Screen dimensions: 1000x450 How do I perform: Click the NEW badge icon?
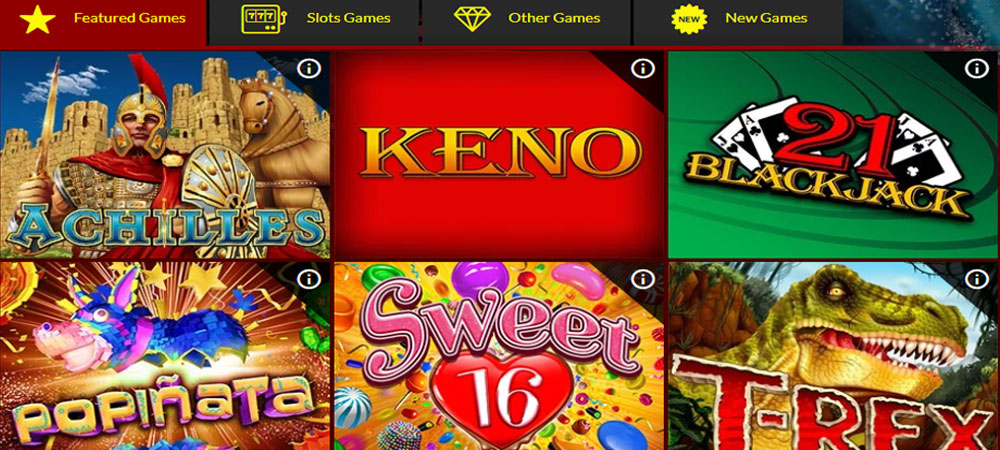(x=689, y=18)
